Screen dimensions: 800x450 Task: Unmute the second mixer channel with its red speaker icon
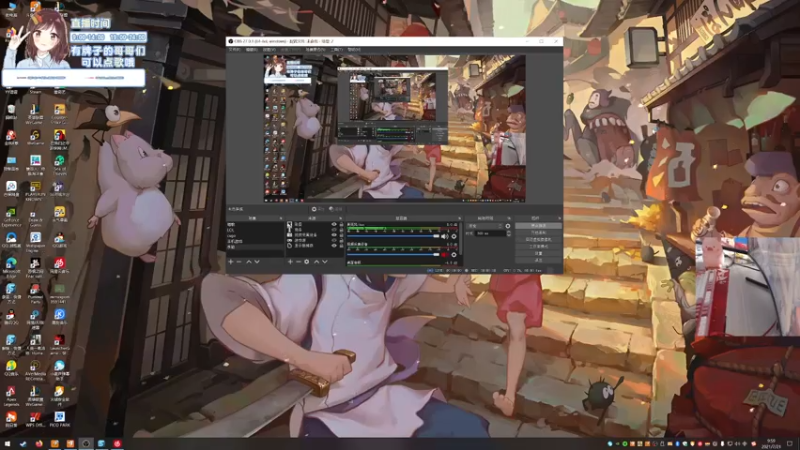tap(444, 255)
